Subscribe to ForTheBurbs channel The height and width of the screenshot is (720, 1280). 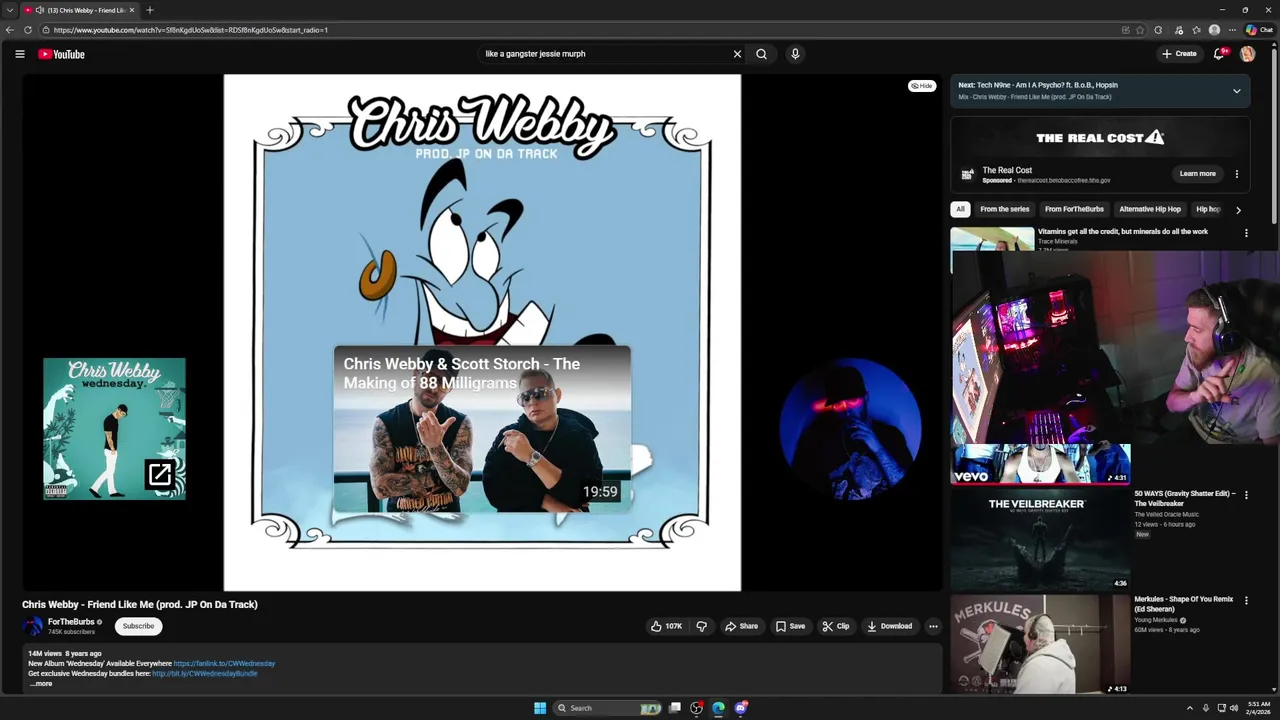[x=138, y=626]
